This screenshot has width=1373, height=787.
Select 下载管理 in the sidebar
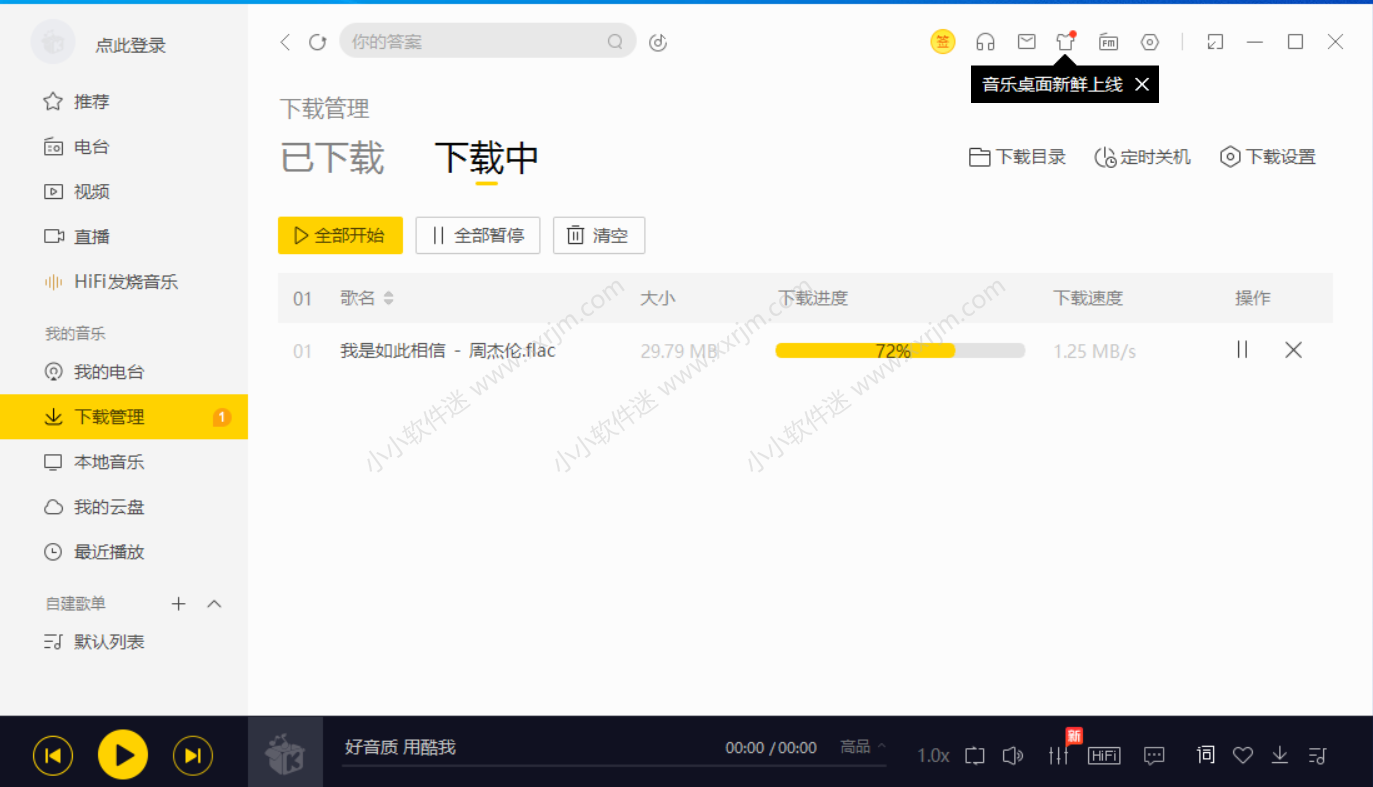124,417
